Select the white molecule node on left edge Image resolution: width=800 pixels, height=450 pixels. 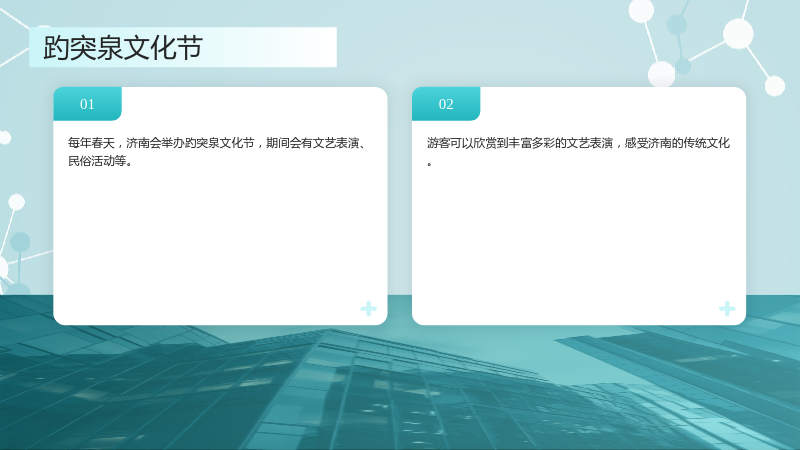pyautogui.click(x=16, y=202)
